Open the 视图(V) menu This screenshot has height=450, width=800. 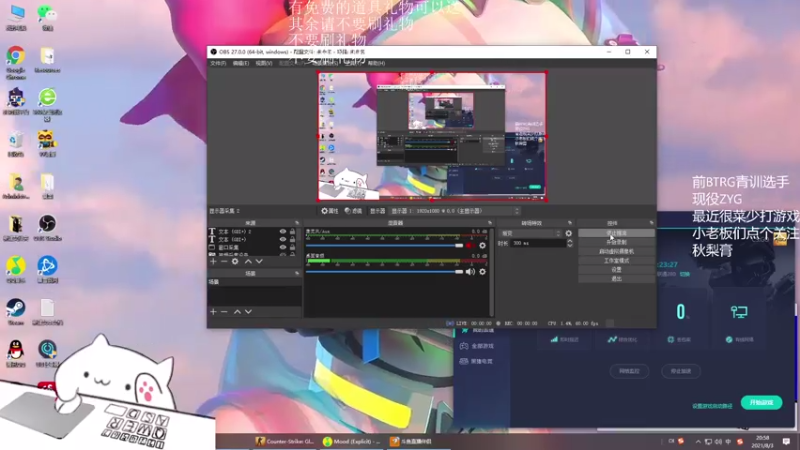pyautogui.click(x=264, y=63)
